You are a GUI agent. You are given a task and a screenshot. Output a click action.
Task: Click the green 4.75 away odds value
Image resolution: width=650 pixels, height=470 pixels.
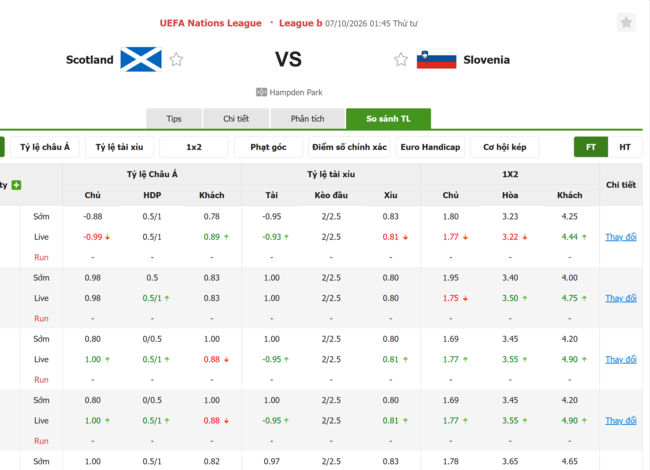tap(570, 298)
